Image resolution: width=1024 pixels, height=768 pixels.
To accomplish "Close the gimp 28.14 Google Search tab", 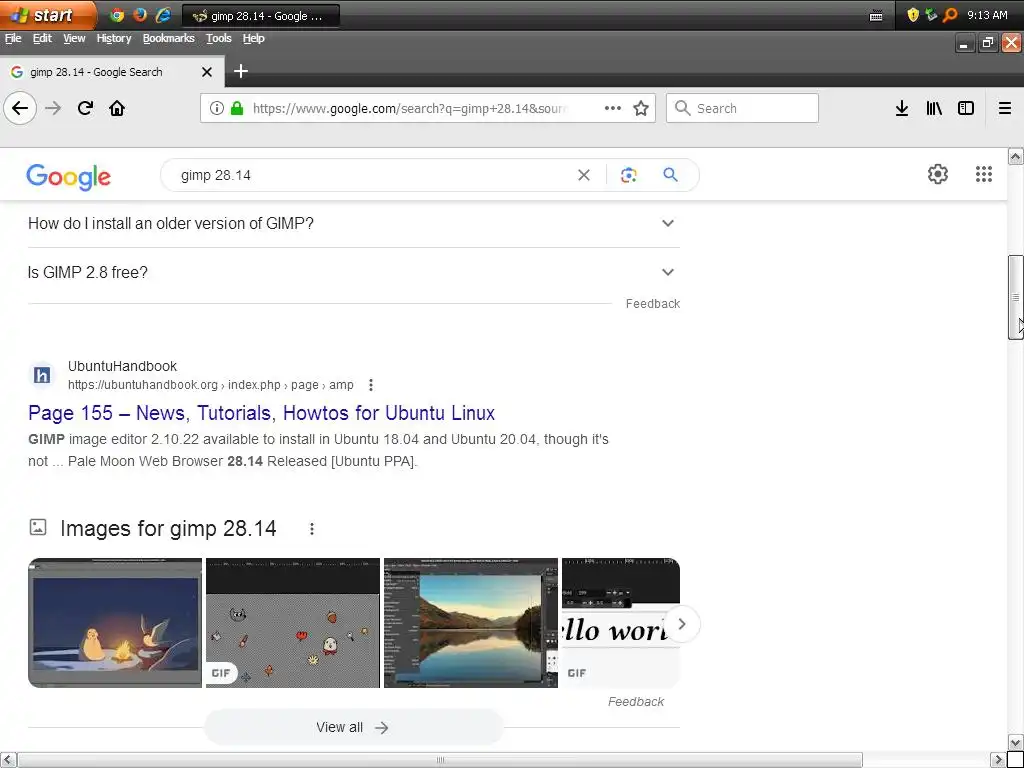I will [x=207, y=72].
